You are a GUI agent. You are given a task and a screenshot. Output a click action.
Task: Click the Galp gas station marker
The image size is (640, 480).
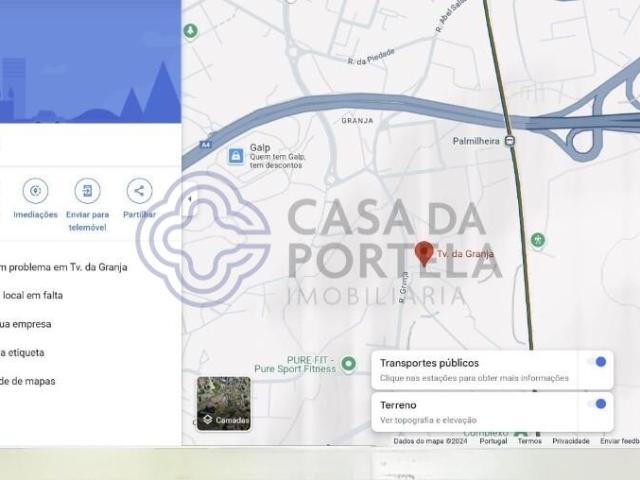[x=235, y=155]
